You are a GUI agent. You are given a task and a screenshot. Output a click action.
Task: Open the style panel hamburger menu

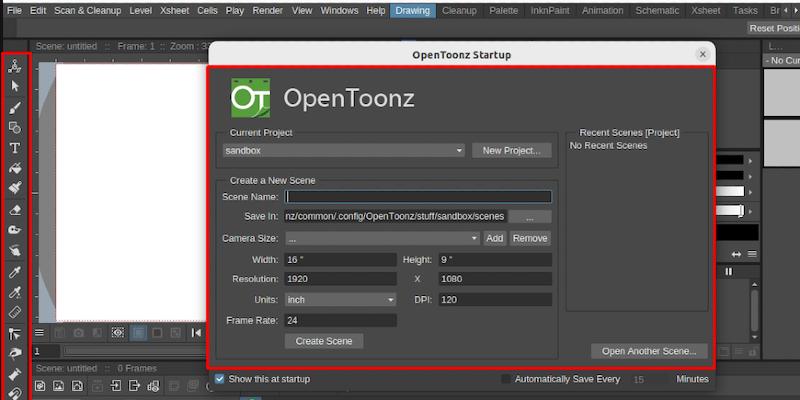click(753, 254)
